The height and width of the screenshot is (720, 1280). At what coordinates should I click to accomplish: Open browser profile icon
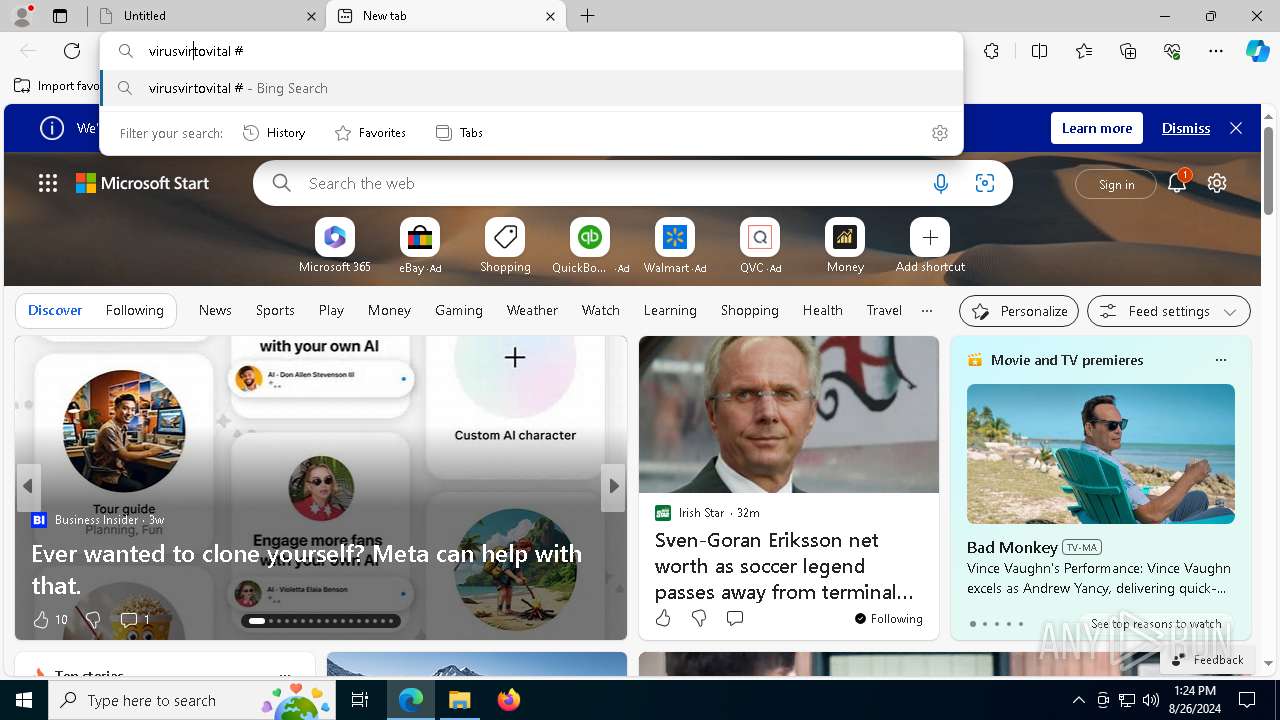21,15
